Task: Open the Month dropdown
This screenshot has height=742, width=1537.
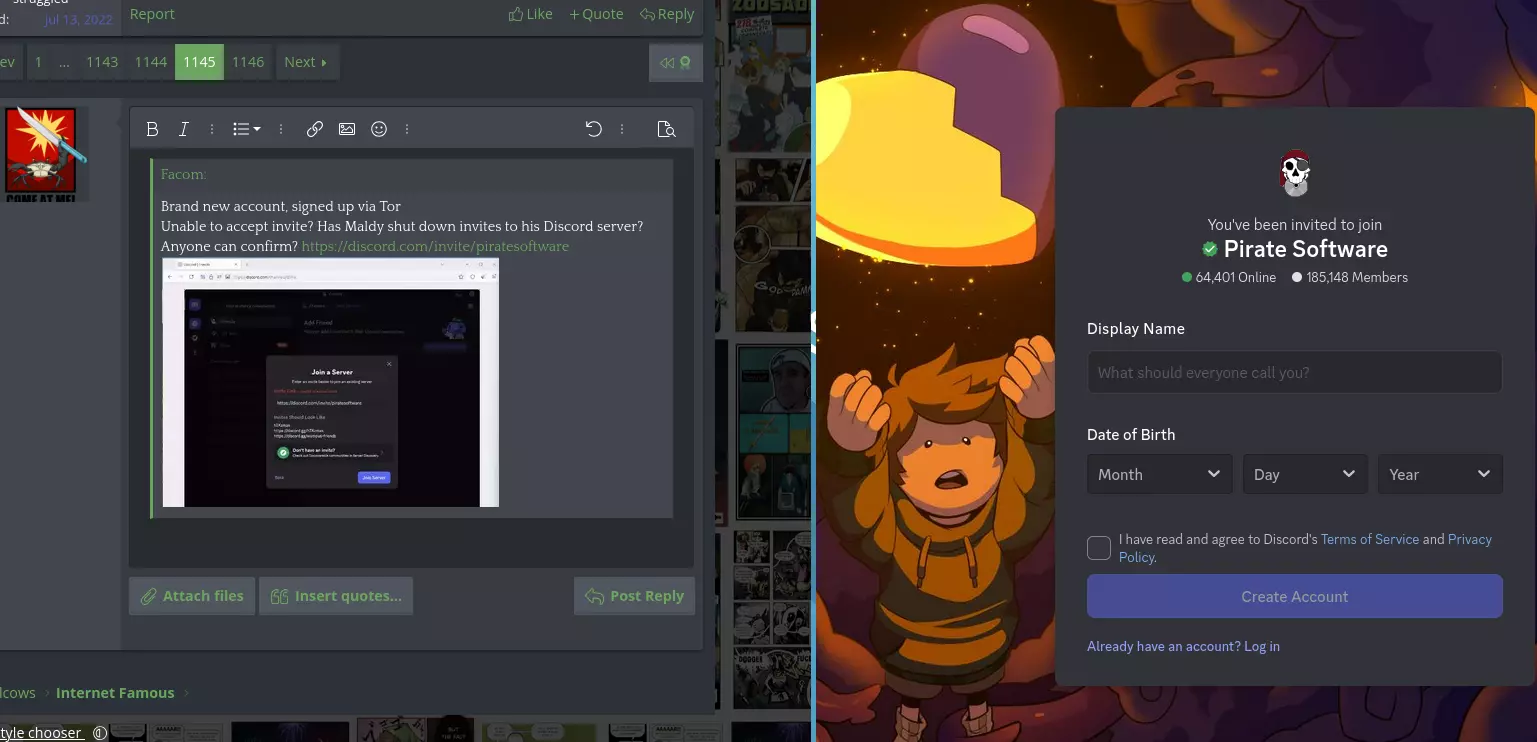Action: click(1160, 474)
